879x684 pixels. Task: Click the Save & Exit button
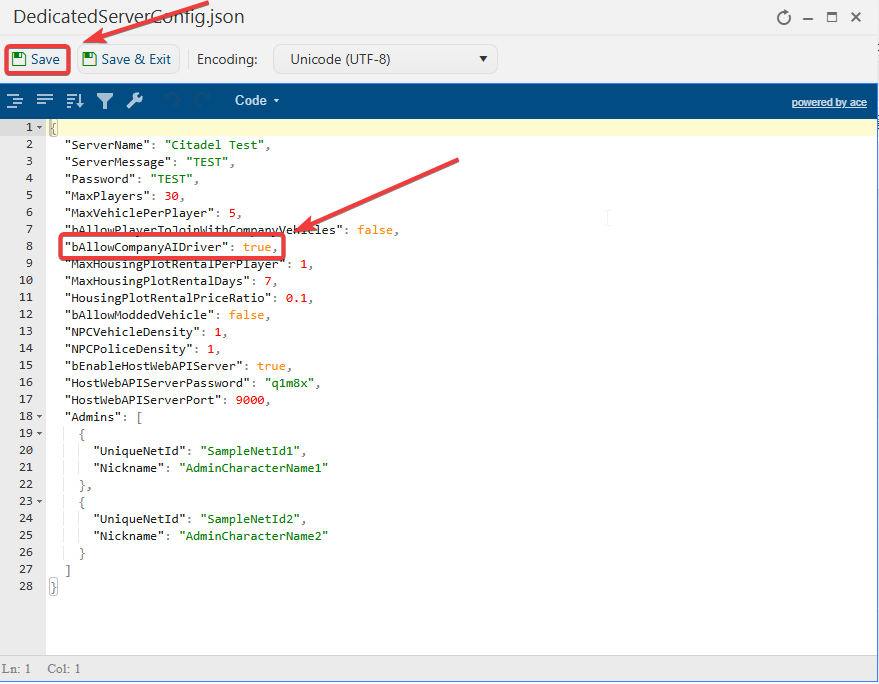(x=128, y=59)
